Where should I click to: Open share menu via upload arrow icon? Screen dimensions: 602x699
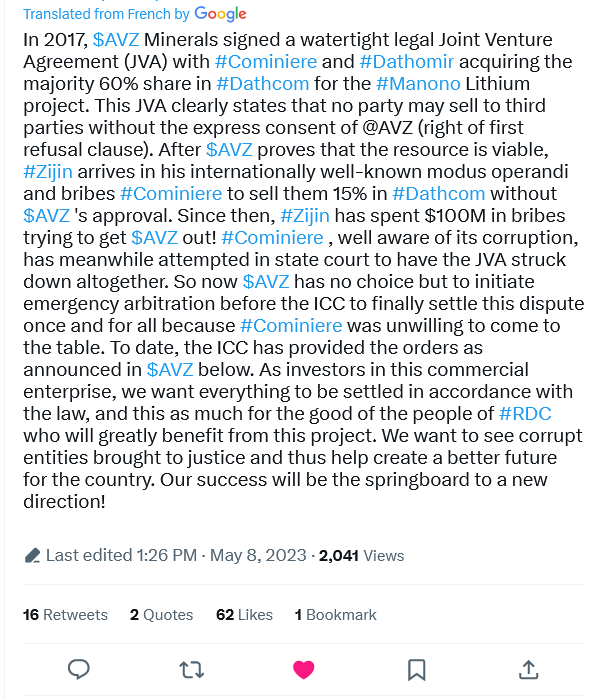(x=529, y=669)
